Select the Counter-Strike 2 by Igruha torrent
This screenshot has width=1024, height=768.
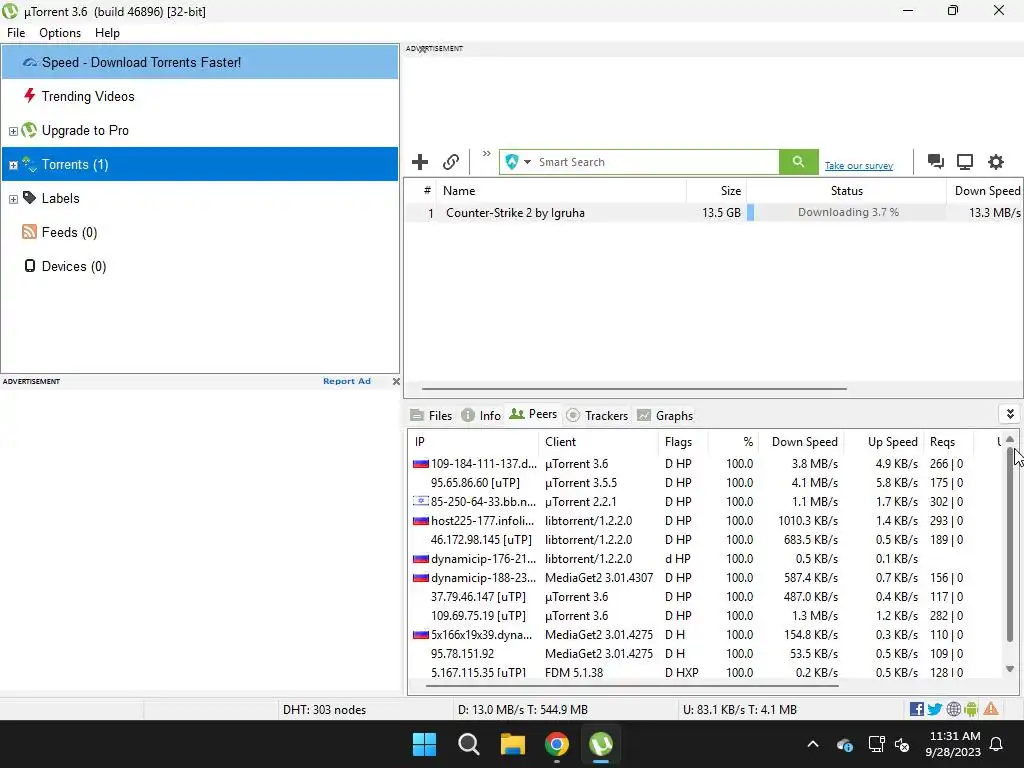click(712, 213)
